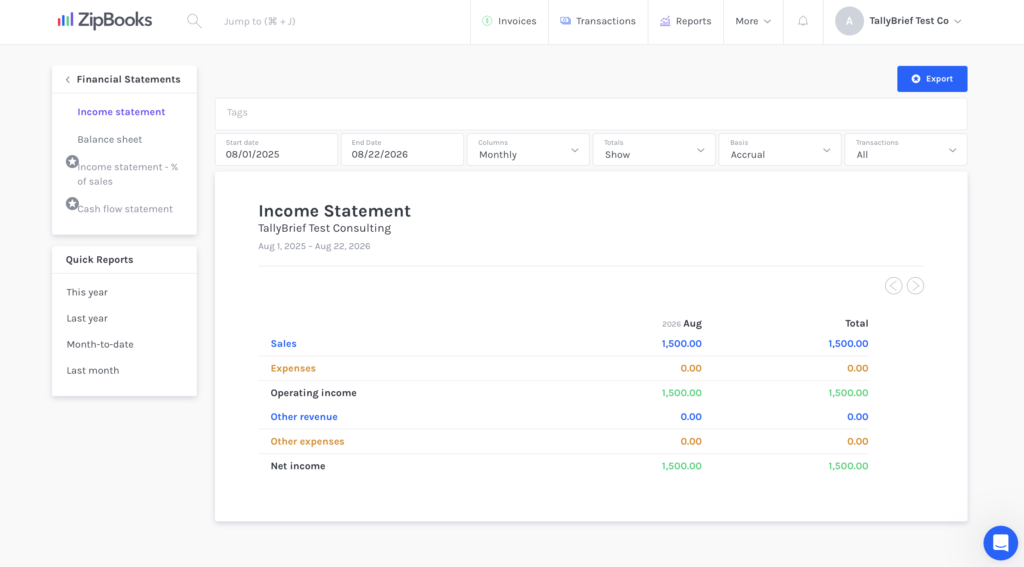This screenshot has height=567, width=1024.
Task: Click the 2026 Aug column header
Action: click(682, 323)
